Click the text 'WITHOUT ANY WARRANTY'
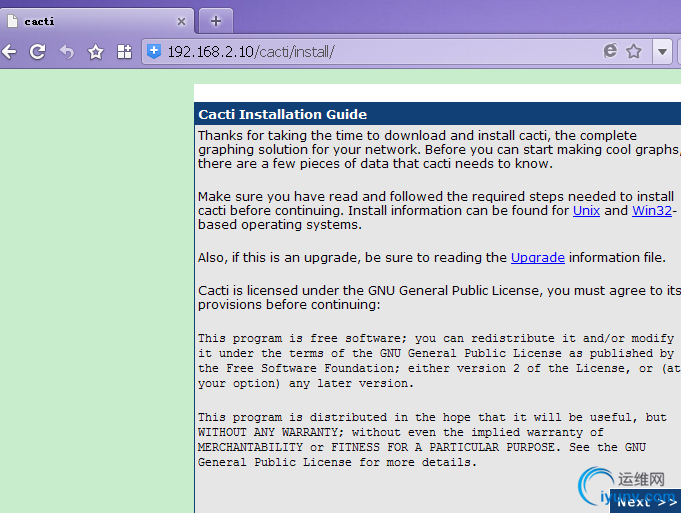The width and height of the screenshot is (681, 513). click(x=268, y=433)
